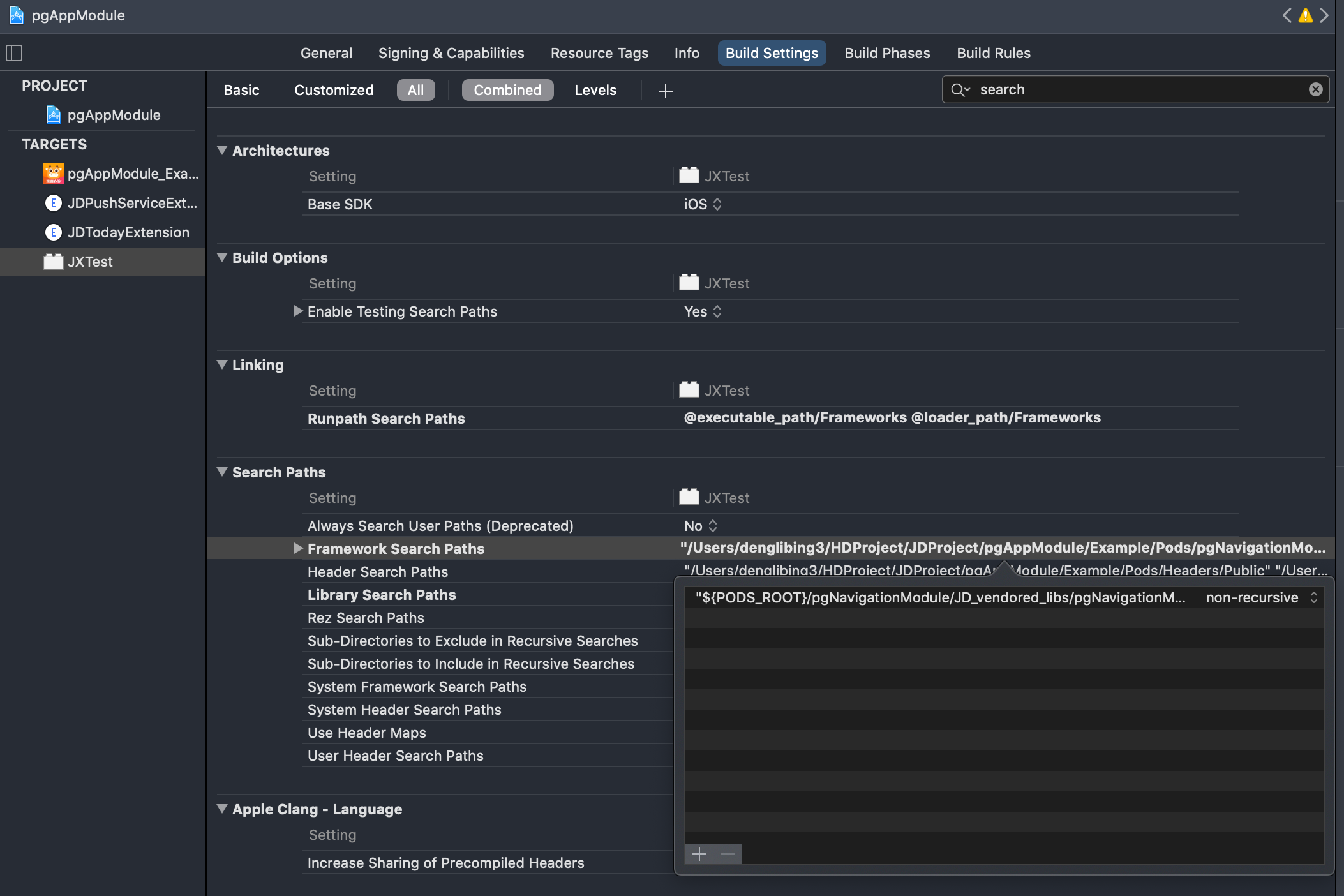Add a path with the popup plus button
Image resolution: width=1344 pixels, height=896 pixels.
coord(699,854)
